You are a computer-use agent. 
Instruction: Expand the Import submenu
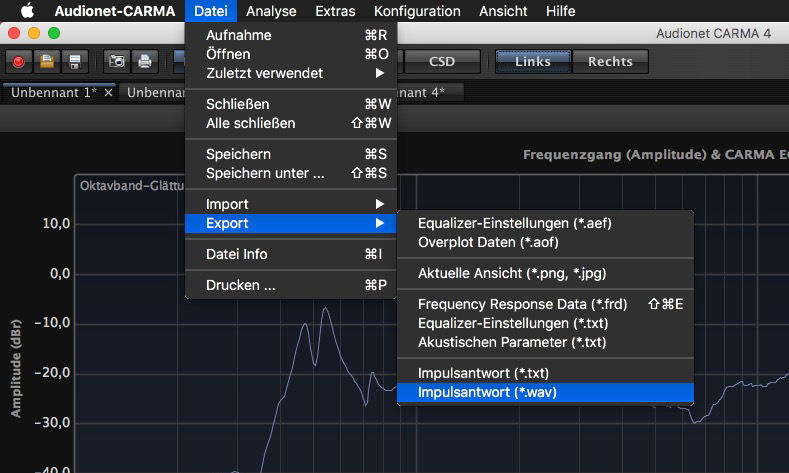click(291, 204)
